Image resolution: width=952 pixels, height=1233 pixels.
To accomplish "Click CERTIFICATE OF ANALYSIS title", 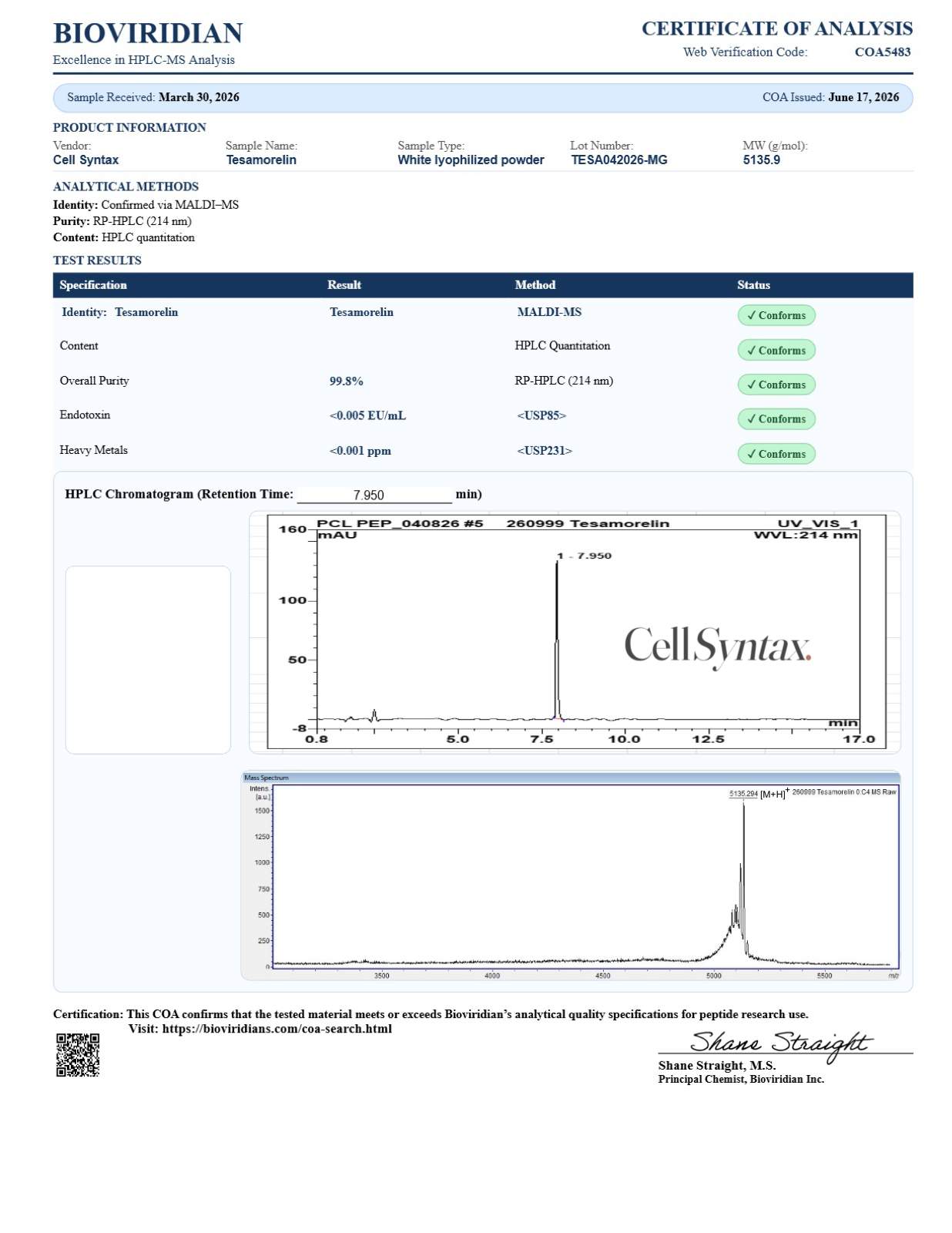I will (777, 29).
